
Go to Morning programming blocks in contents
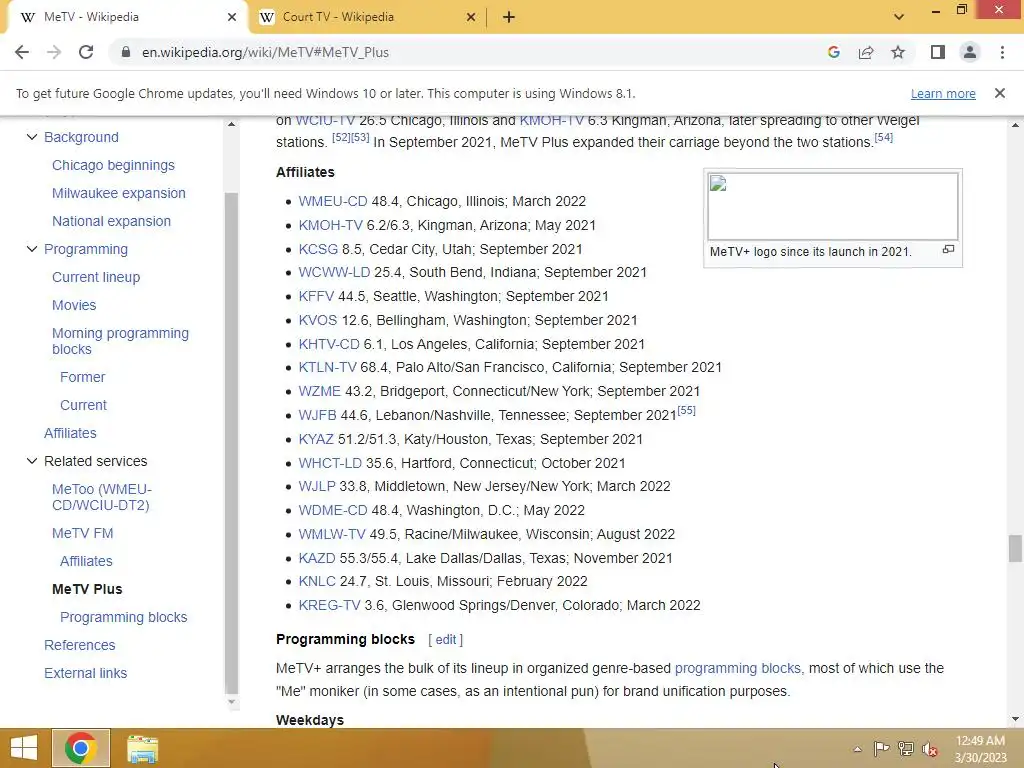pos(120,341)
